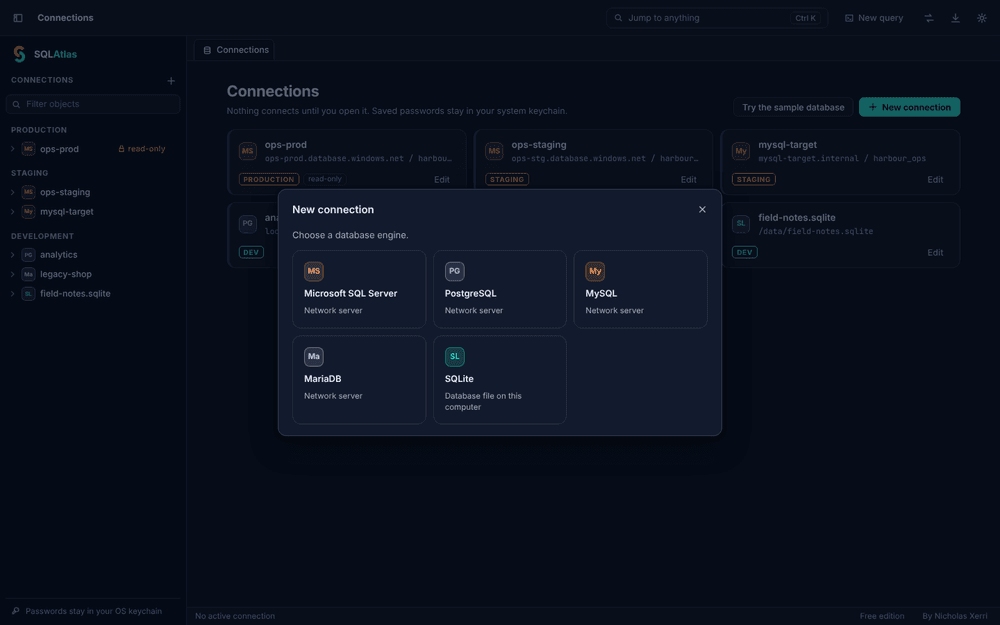
Task: Open the ops-prod connection card
Action: tap(346, 162)
